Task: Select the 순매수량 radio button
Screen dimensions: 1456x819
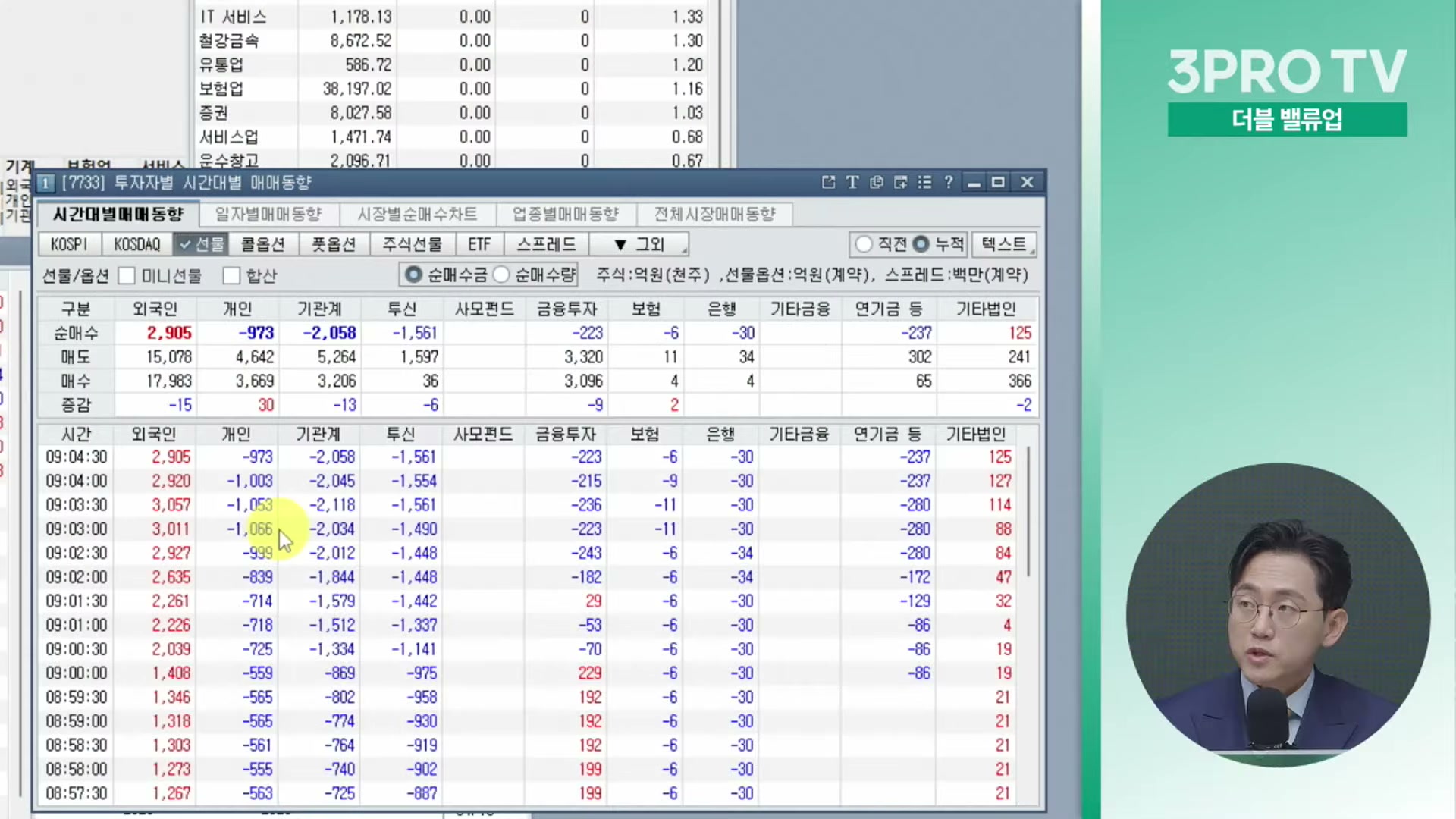Action: coord(501,275)
